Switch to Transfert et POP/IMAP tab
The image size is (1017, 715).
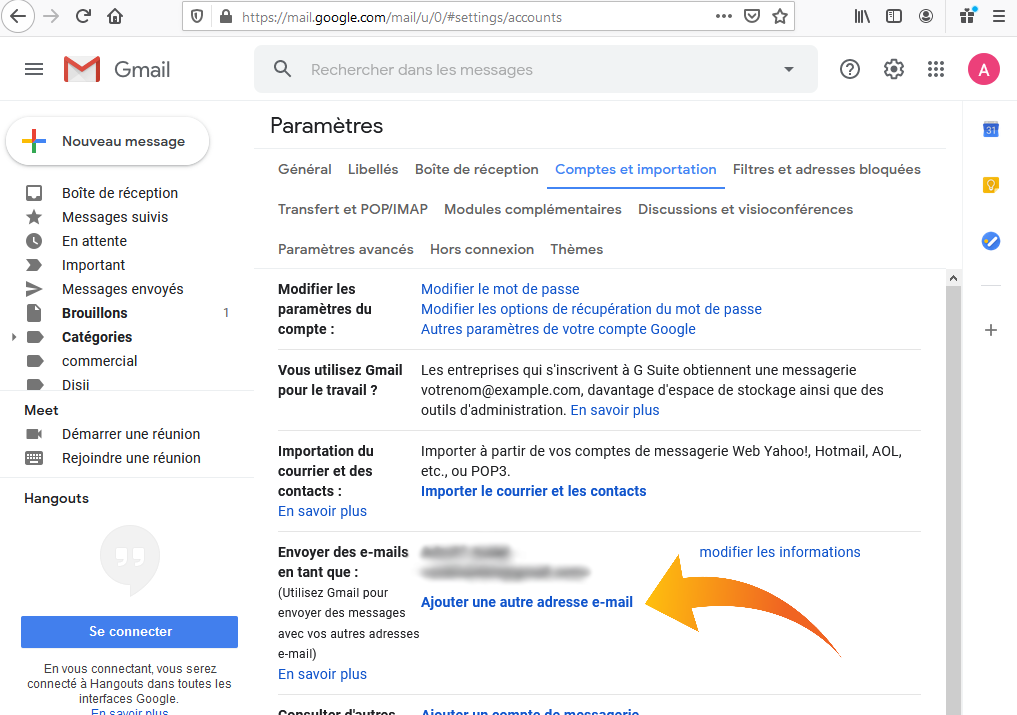pos(353,210)
